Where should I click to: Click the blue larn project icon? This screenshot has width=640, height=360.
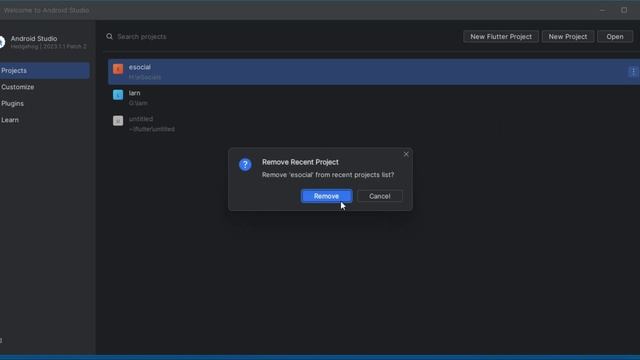tap(118, 95)
